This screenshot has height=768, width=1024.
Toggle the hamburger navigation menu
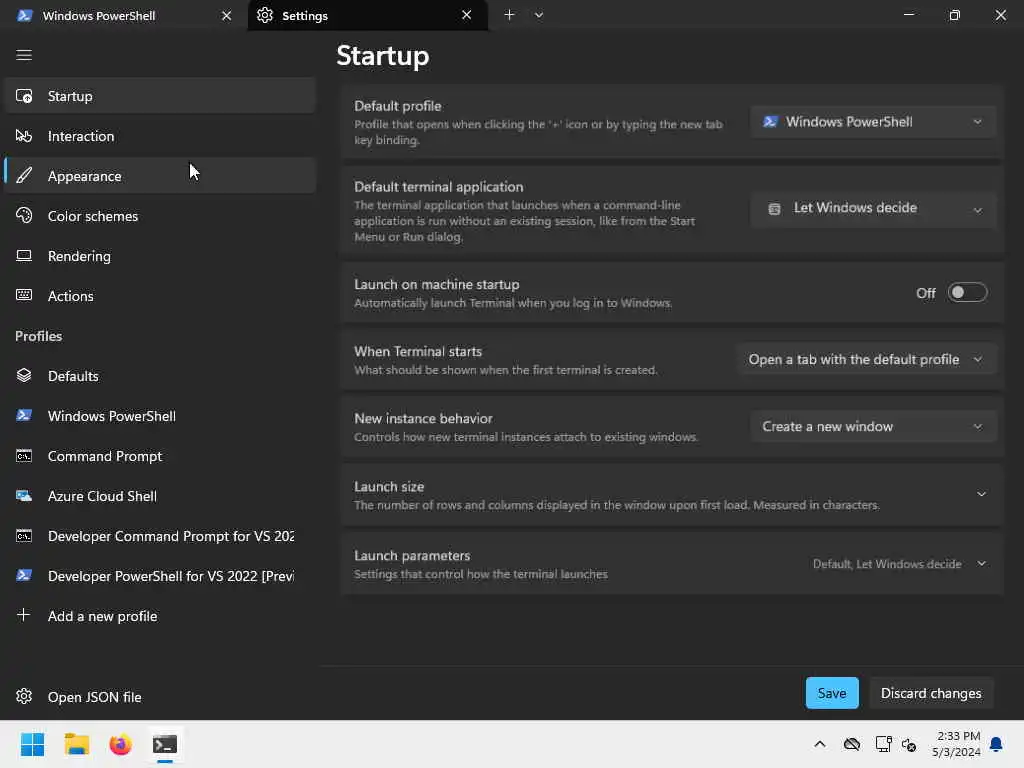click(x=24, y=55)
